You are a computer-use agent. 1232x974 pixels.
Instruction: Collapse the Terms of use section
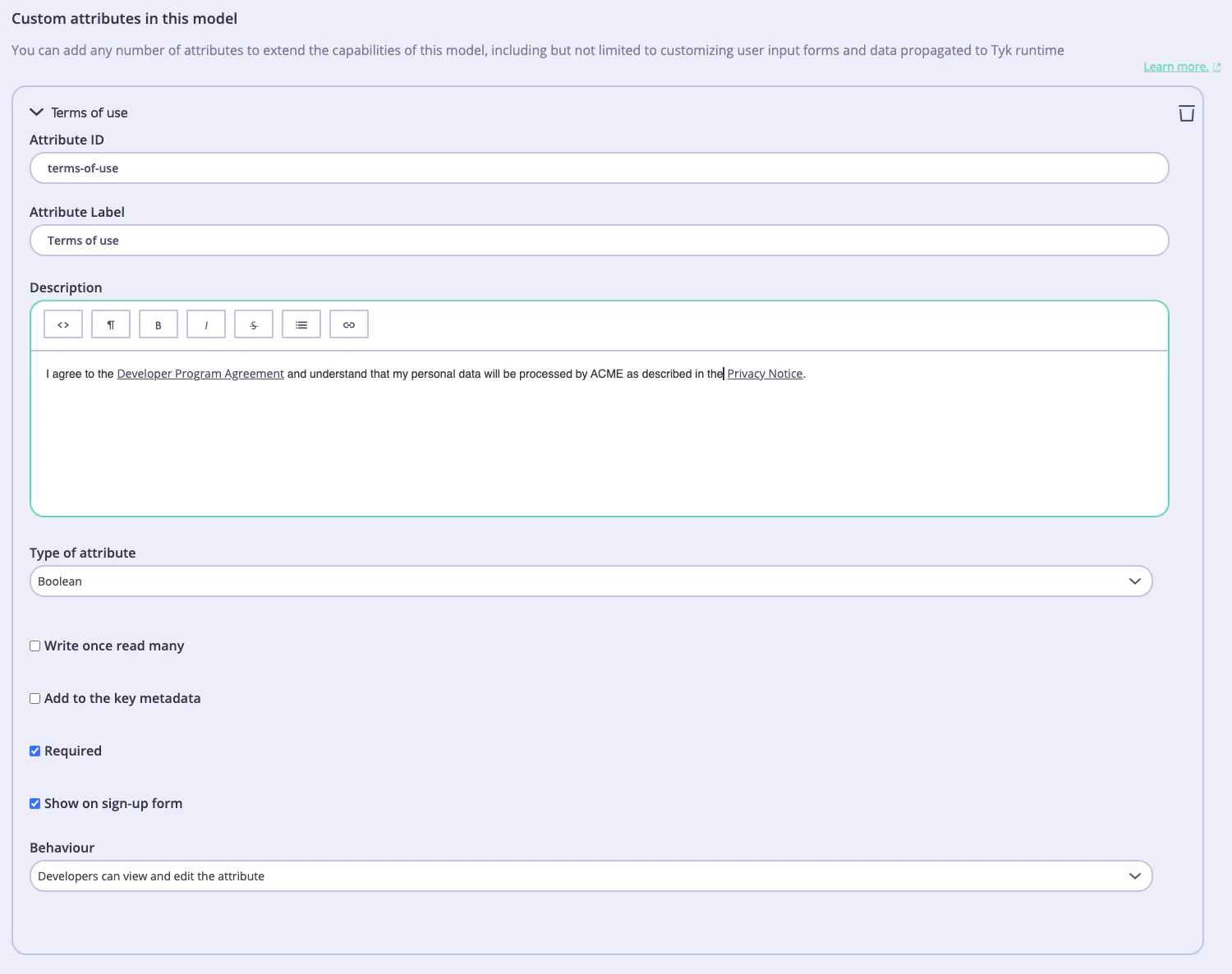pyautogui.click(x=36, y=112)
